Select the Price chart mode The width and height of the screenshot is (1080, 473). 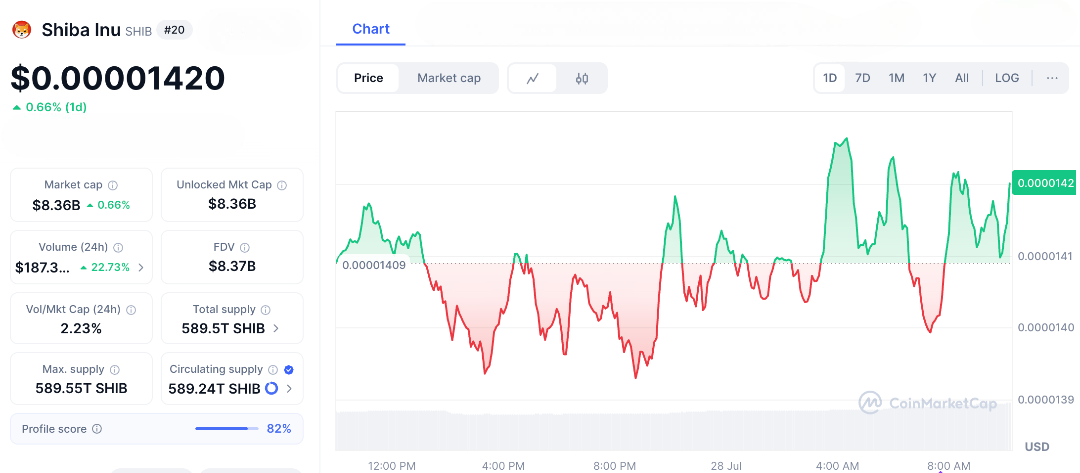pos(368,78)
